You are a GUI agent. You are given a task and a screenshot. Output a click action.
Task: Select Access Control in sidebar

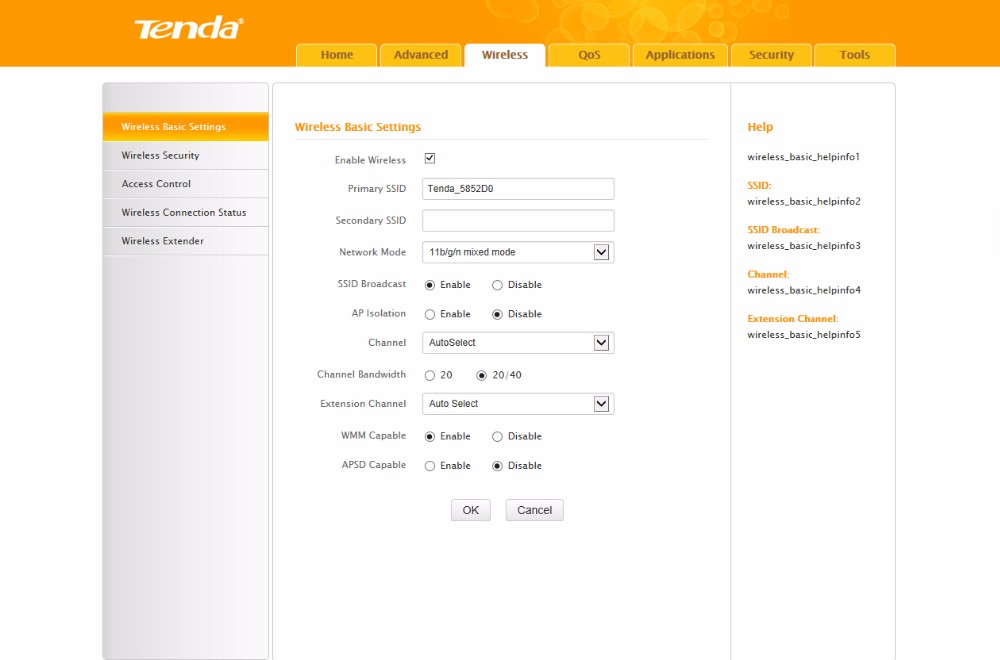pos(156,184)
